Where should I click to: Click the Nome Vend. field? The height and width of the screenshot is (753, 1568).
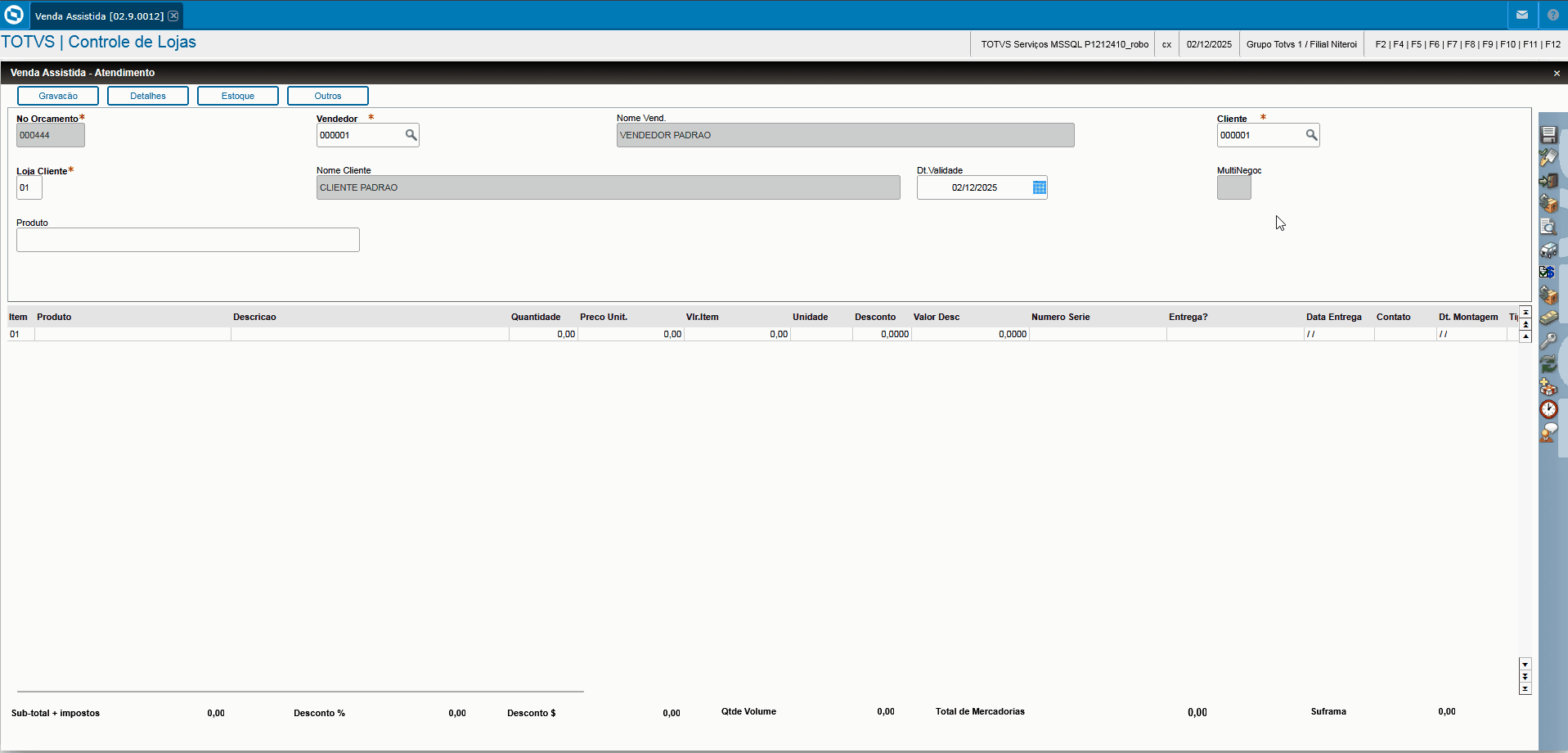click(846, 135)
